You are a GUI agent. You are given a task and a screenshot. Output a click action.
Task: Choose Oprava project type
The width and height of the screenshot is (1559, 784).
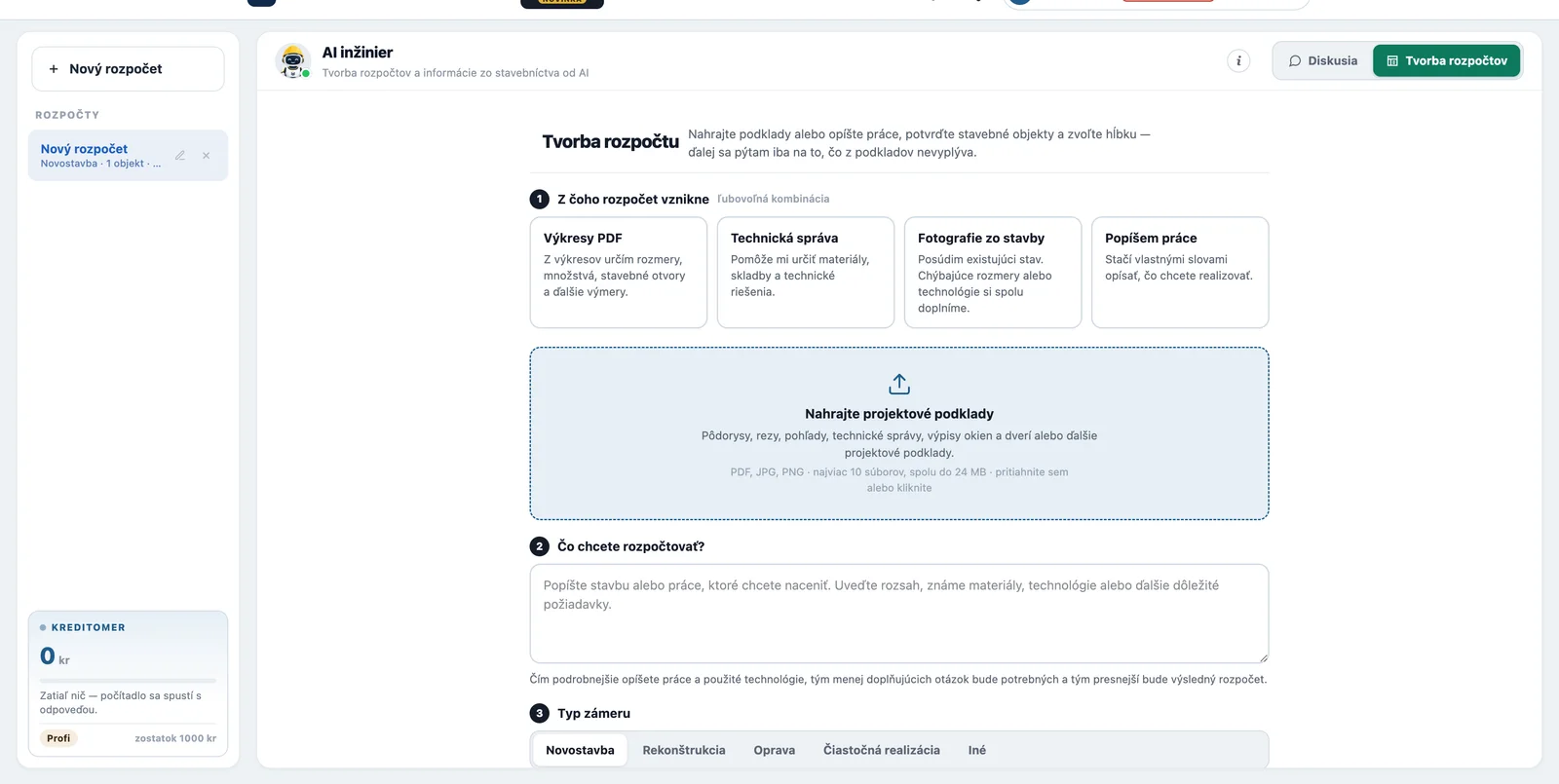coord(775,750)
